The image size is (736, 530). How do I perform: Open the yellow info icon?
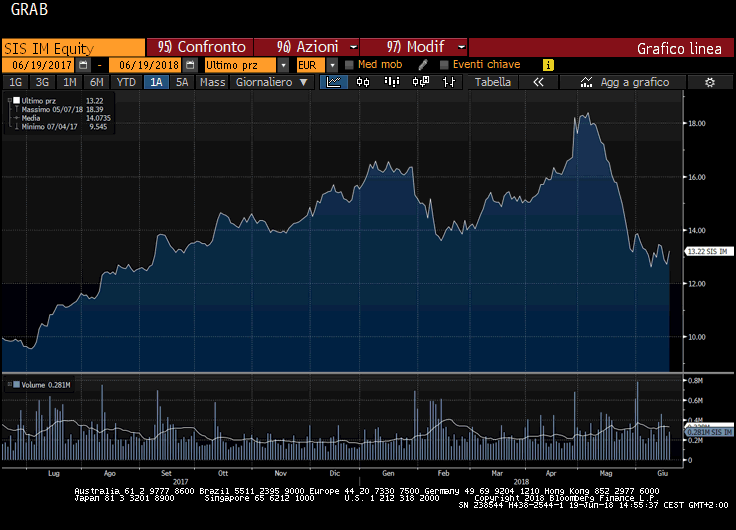point(548,65)
